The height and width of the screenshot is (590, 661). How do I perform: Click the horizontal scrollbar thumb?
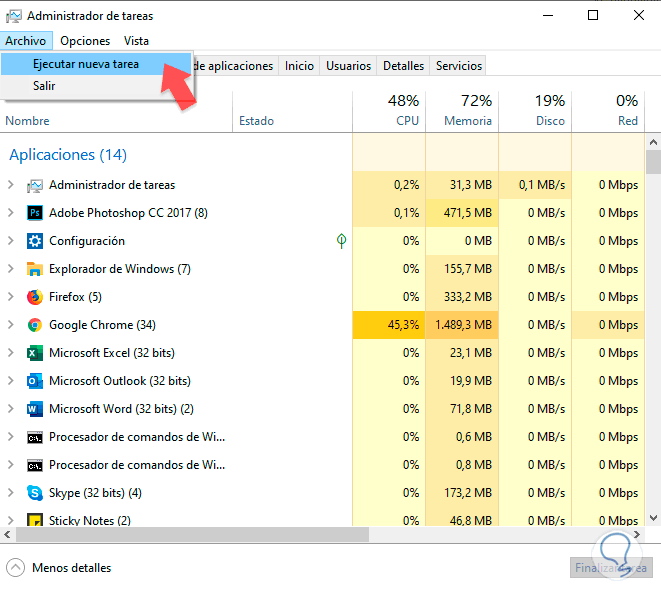tap(192, 534)
